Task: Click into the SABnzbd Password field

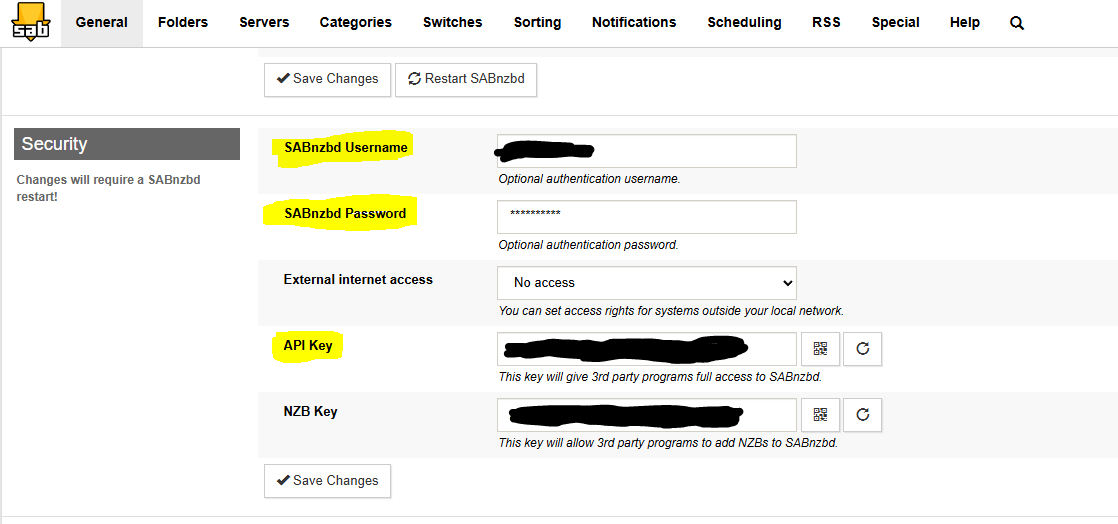Action: pos(646,217)
